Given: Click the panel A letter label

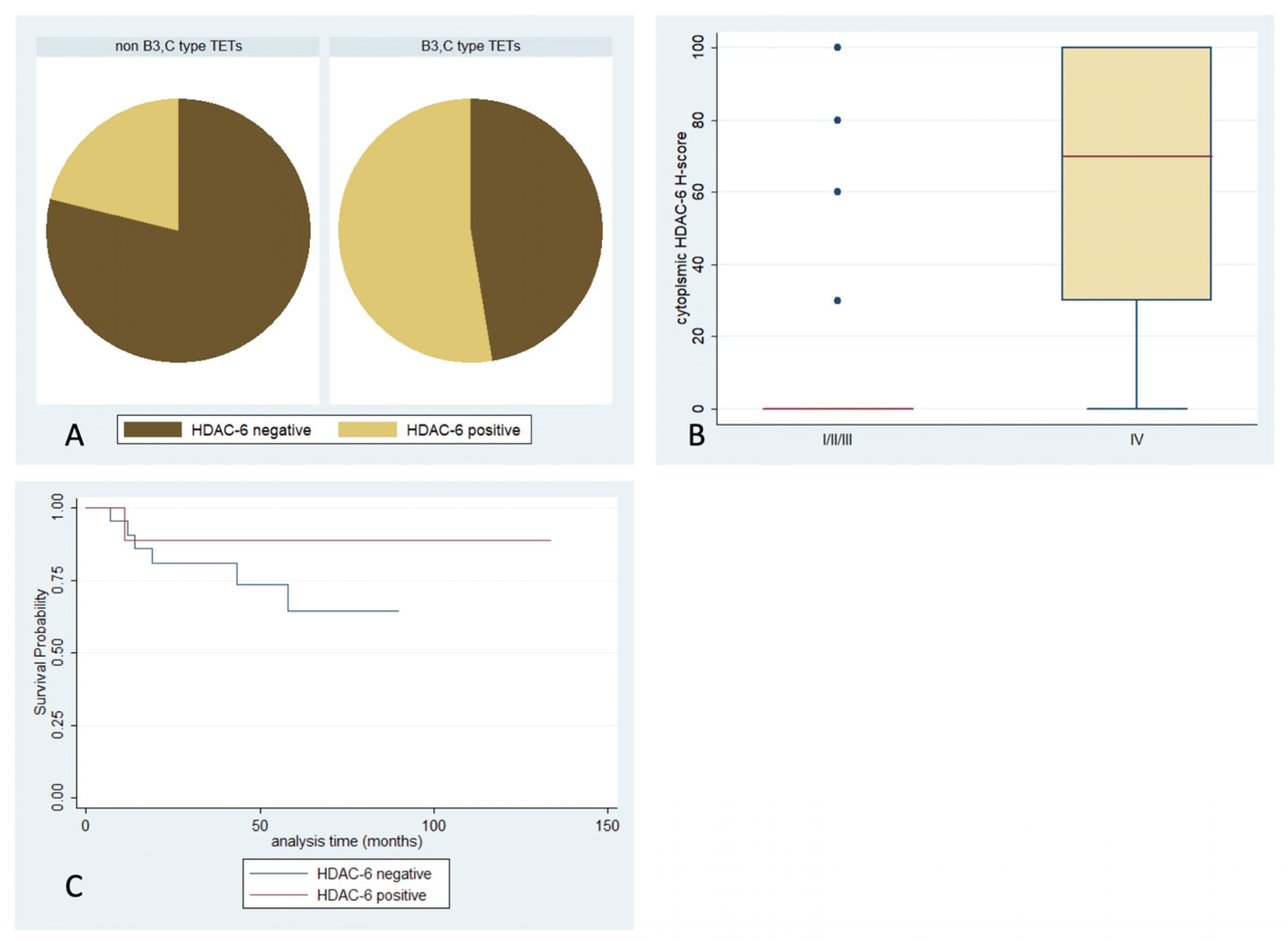Looking at the screenshot, I should (75, 436).
